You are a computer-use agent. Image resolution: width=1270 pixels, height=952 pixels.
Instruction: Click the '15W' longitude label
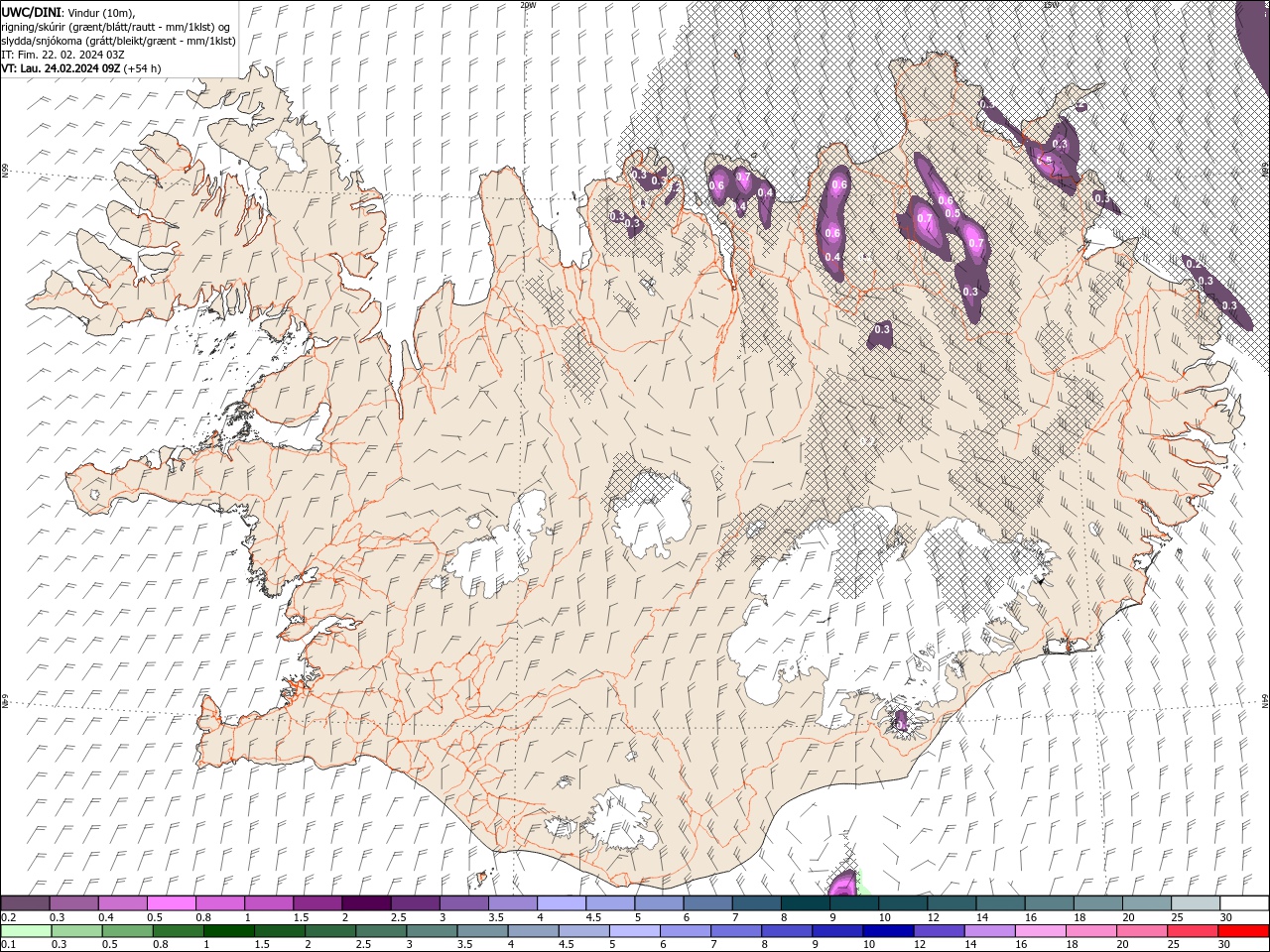(1051, 5)
